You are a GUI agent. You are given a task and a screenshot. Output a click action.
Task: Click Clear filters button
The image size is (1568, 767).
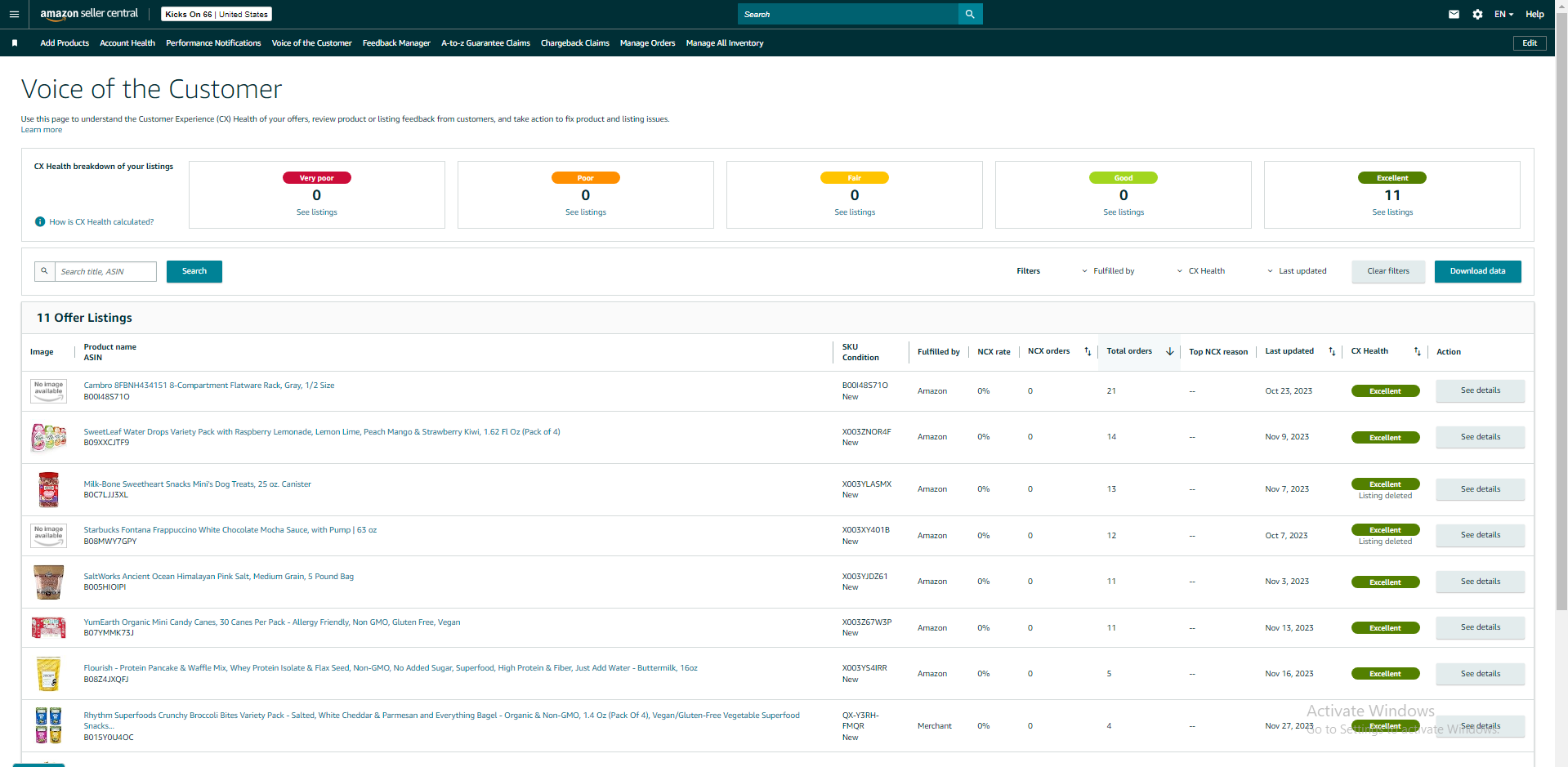1388,271
